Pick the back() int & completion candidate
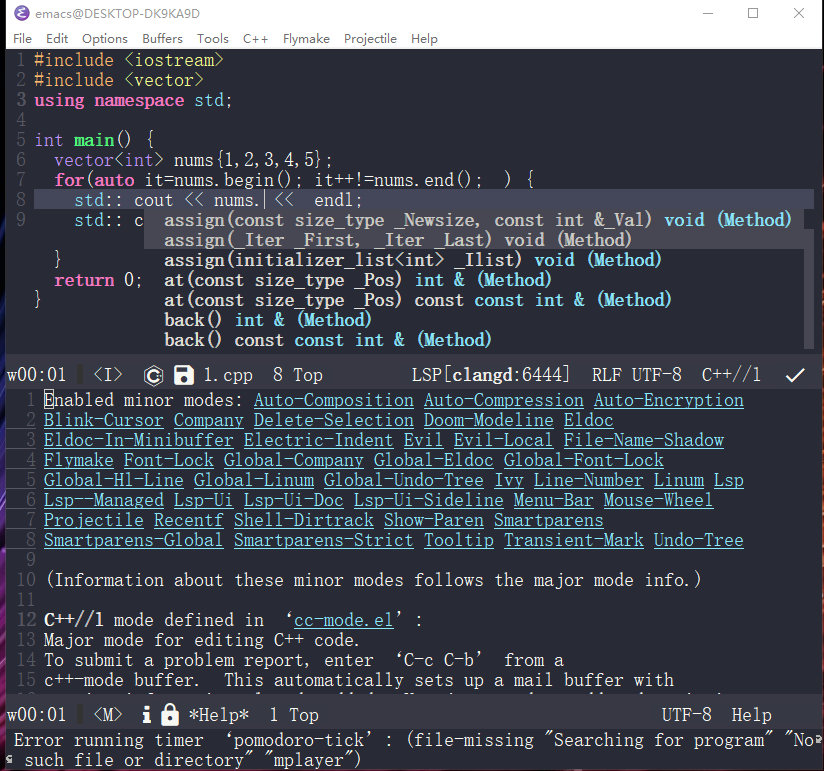824x771 pixels. (267, 320)
